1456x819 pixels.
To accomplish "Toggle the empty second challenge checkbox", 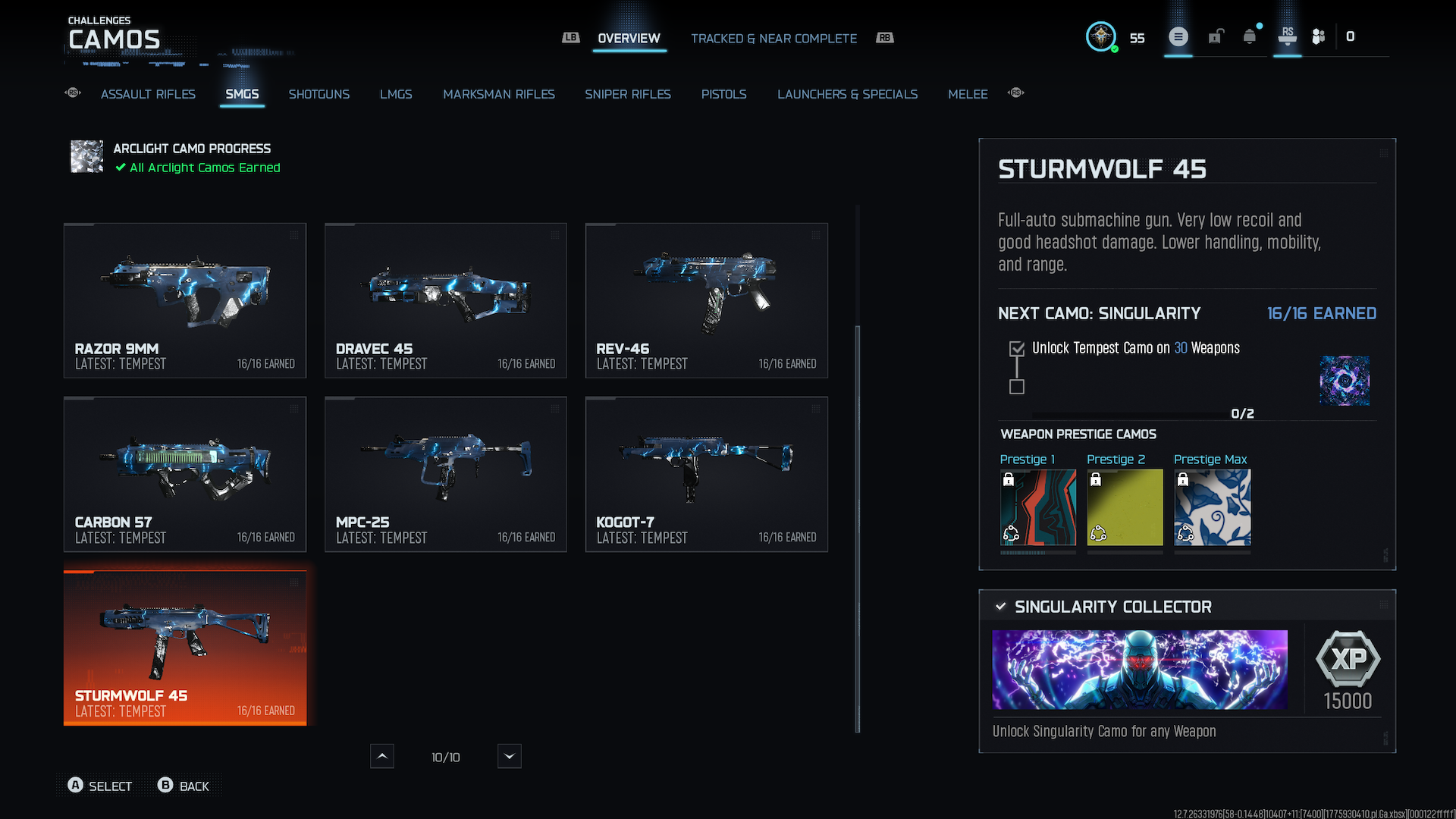I will click(1017, 387).
